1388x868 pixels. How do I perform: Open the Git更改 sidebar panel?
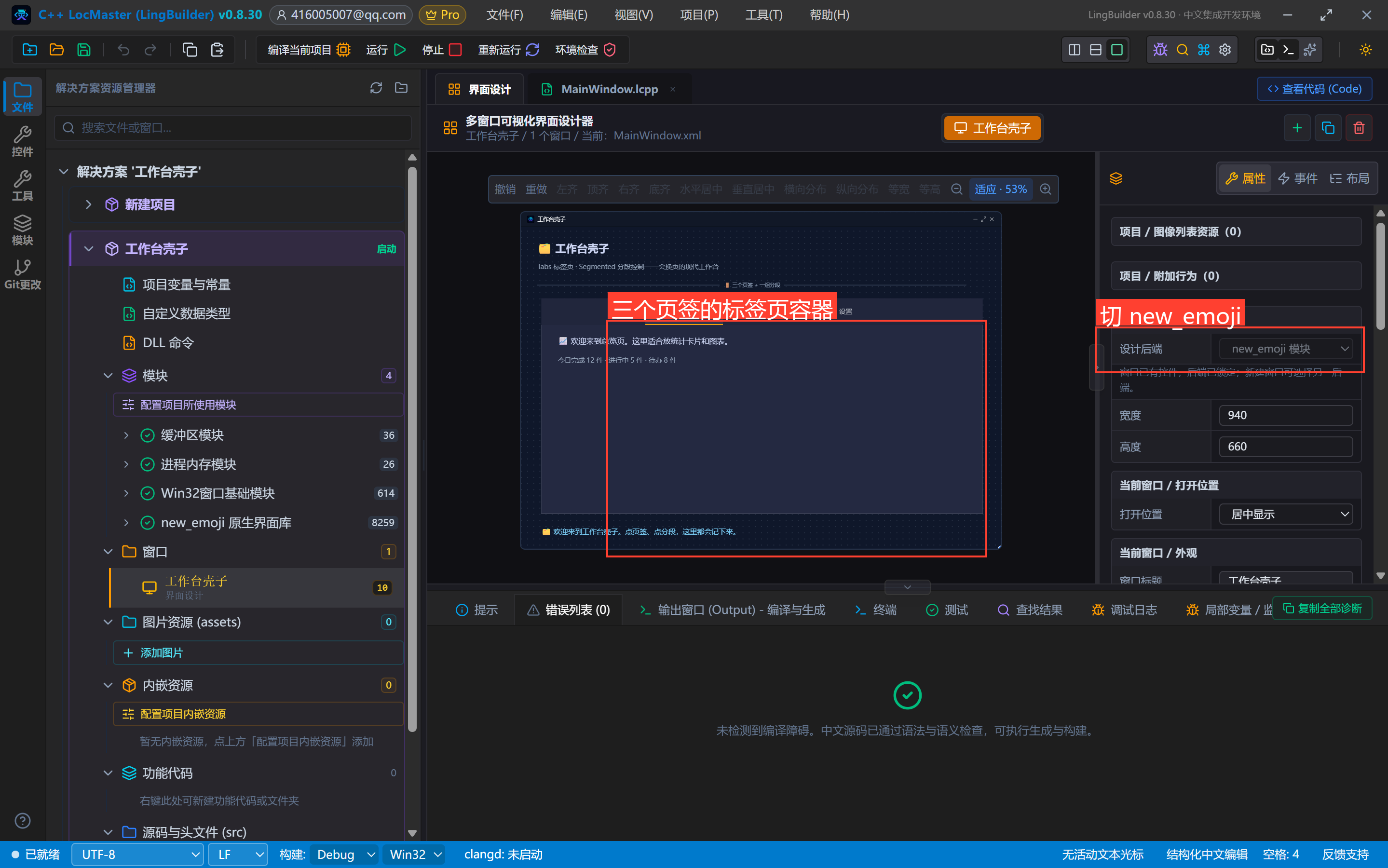[22, 274]
